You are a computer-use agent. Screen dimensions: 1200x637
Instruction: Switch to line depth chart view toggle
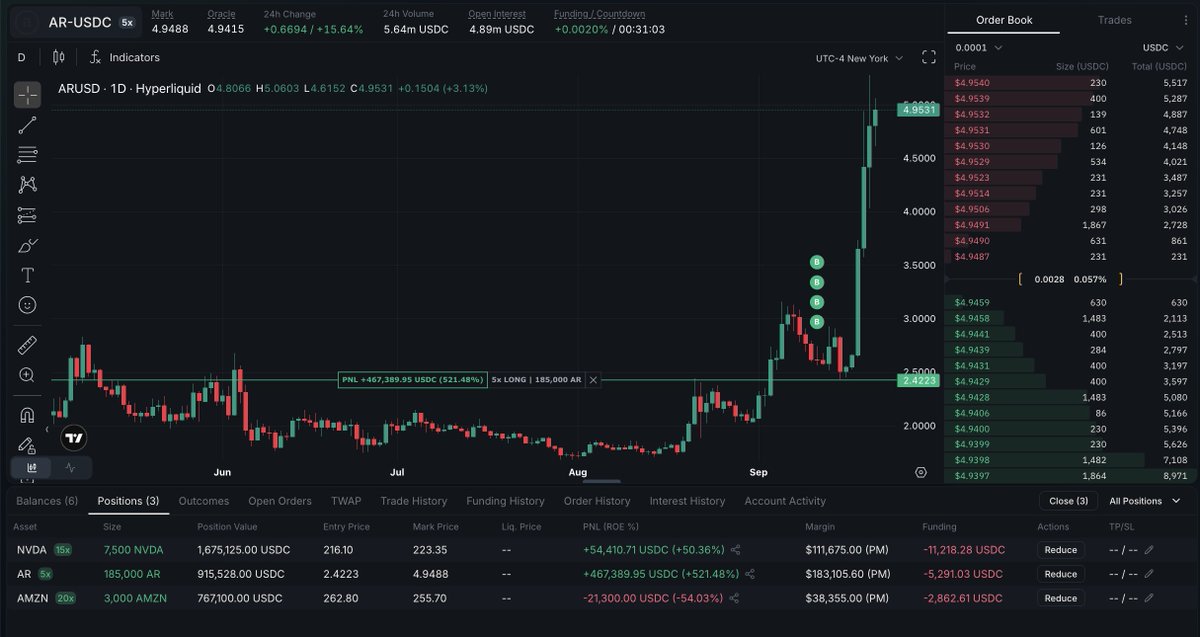click(x=70, y=467)
